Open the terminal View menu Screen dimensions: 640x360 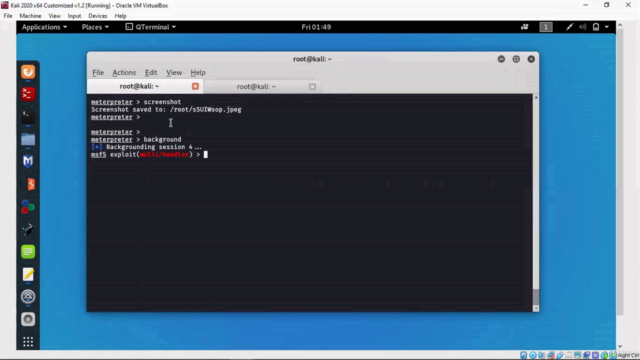tap(174, 73)
